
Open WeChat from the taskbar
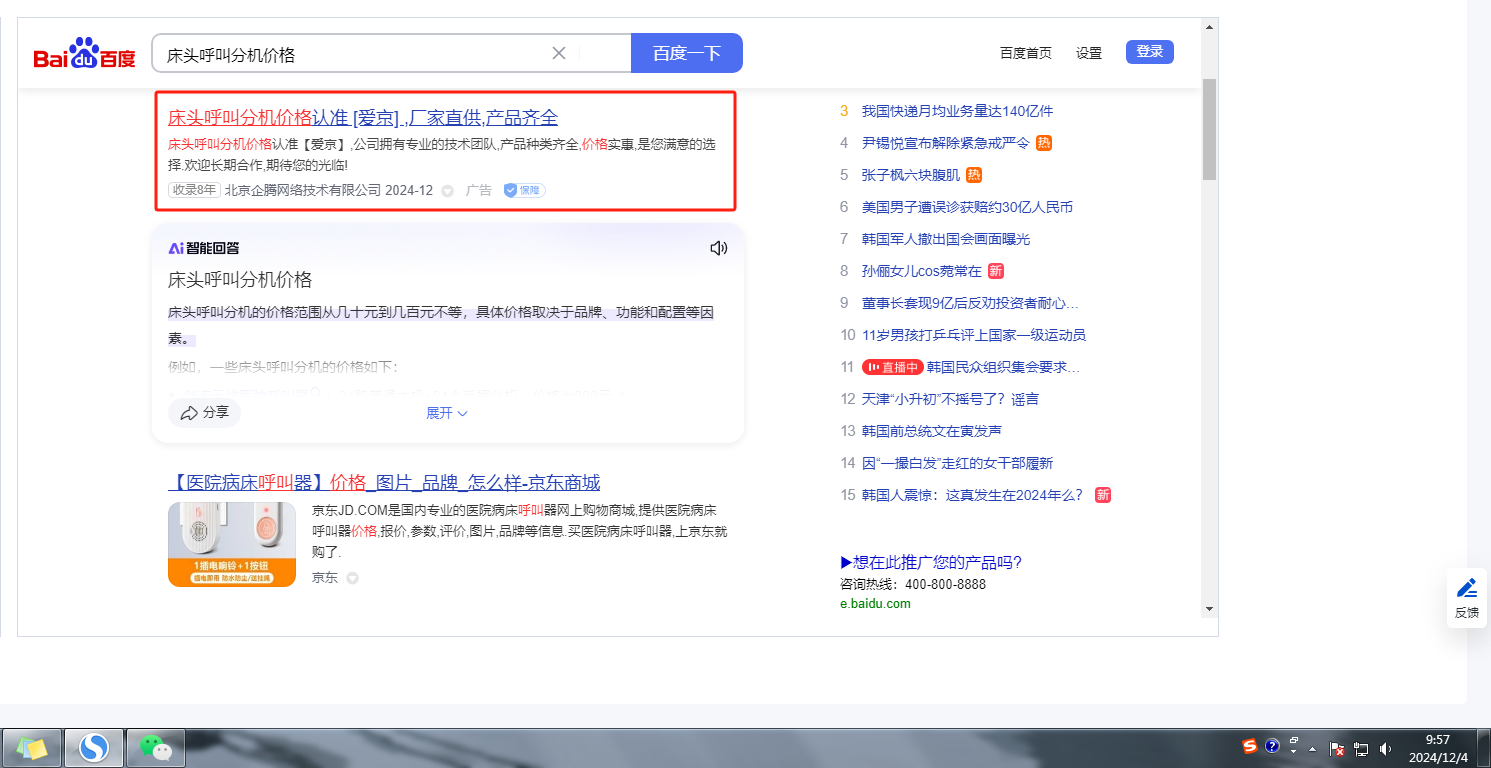click(x=155, y=747)
